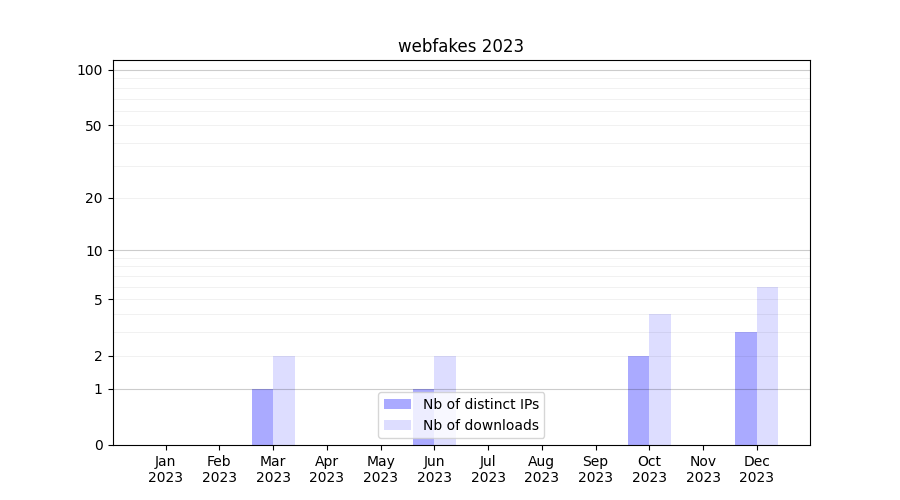This screenshot has height=500, width=900.
Task: Select the tallest December downloads bar
Action: pos(767,366)
